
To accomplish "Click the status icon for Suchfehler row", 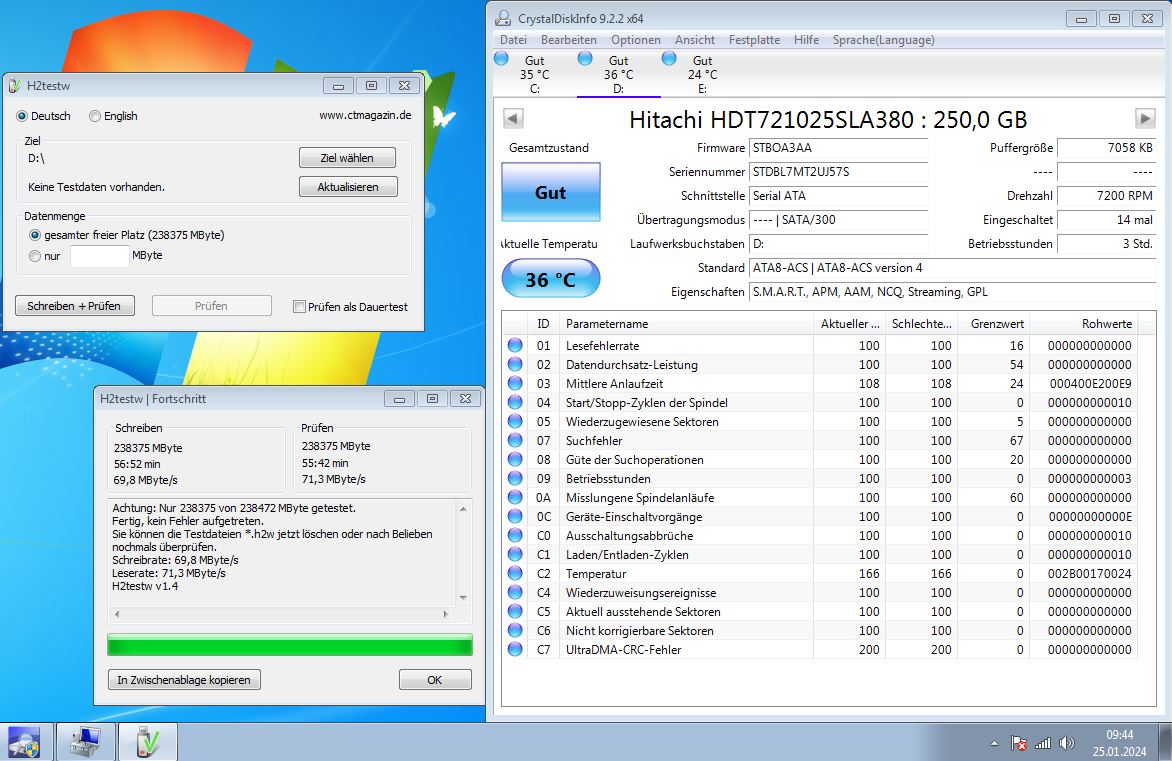I will (515, 440).
